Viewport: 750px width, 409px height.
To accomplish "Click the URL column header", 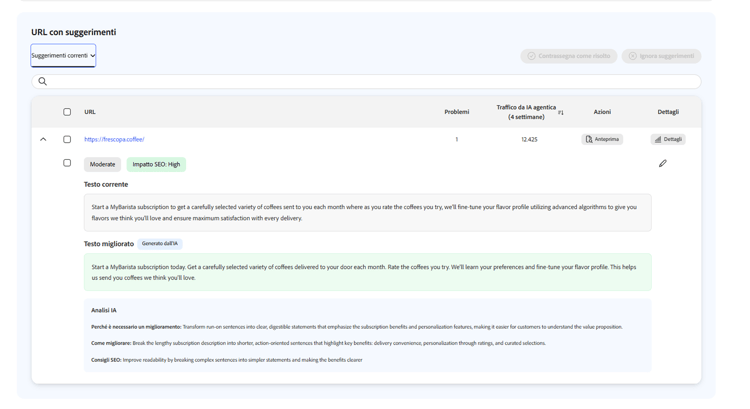I will pyautogui.click(x=90, y=112).
